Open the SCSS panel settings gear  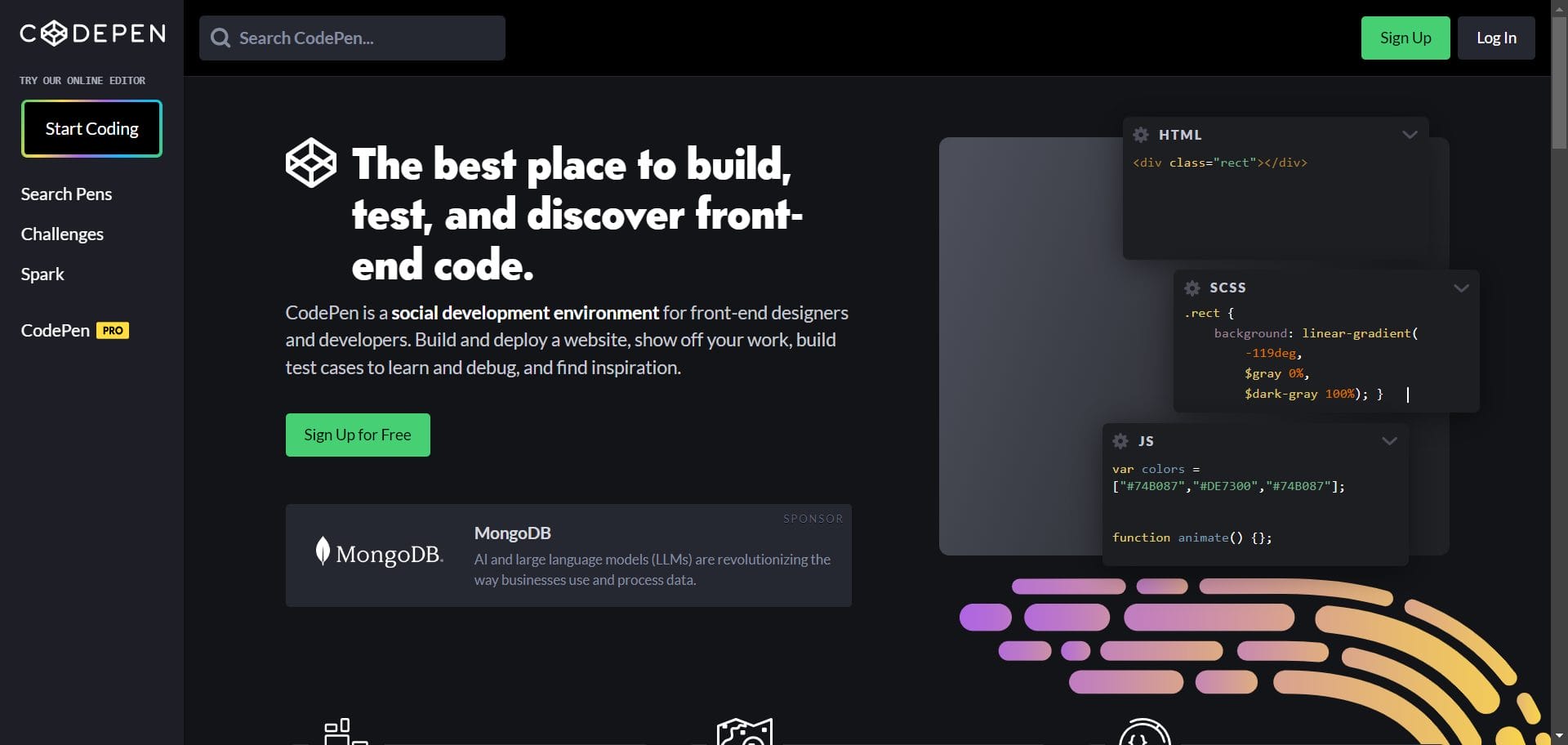point(1192,288)
